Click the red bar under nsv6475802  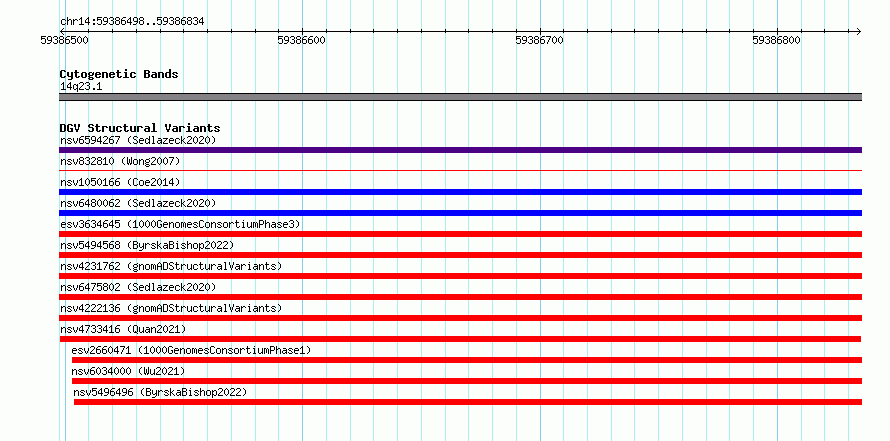pos(460,297)
